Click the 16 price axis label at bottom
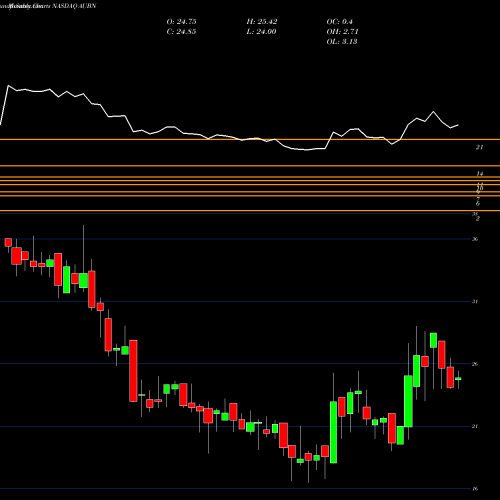500x500 pixels. pos(475,489)
